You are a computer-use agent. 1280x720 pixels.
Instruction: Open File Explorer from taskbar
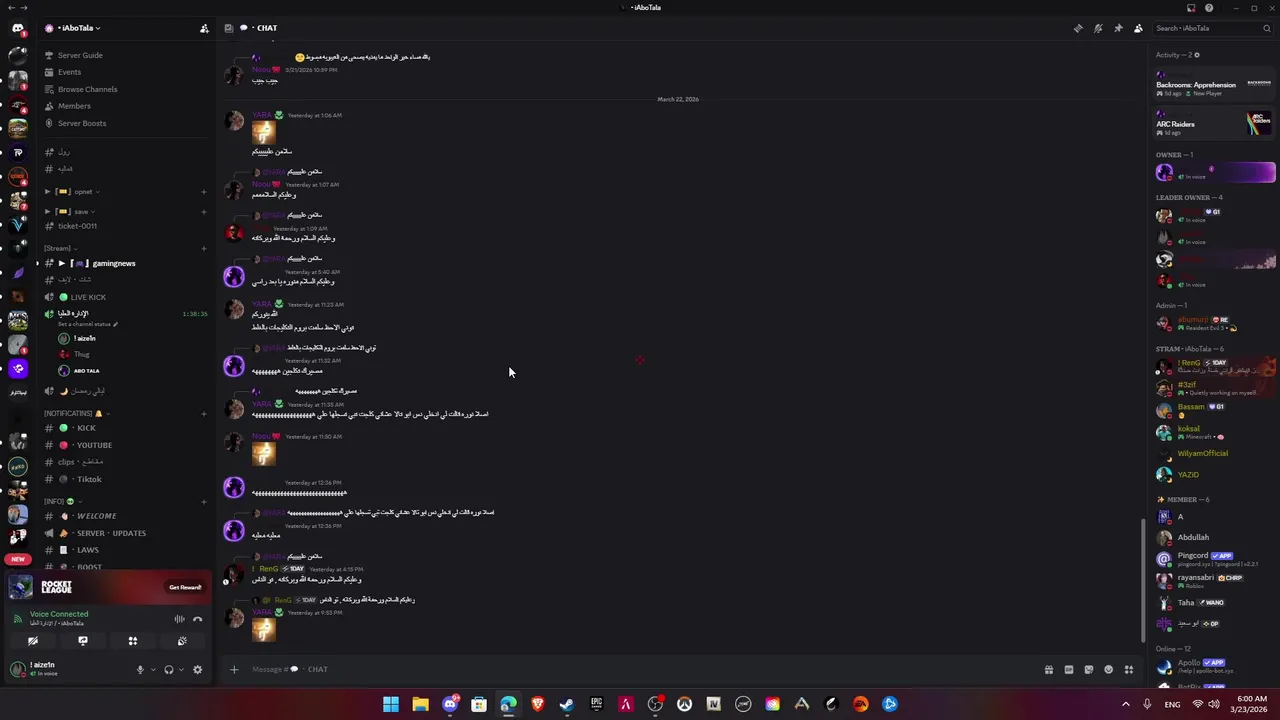coord(420,704)
